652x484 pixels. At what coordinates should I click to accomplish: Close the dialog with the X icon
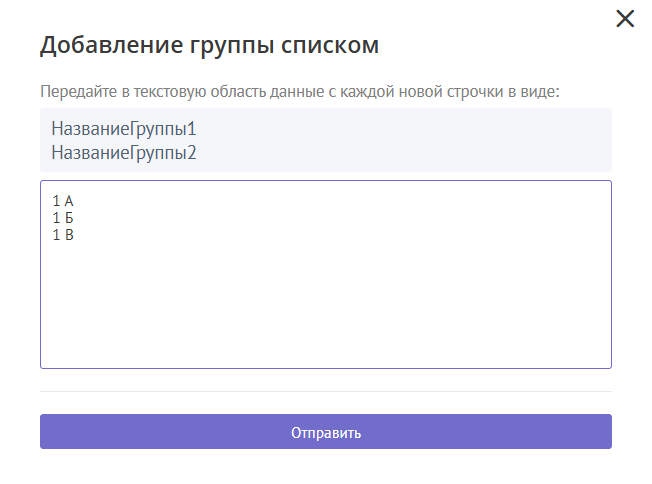click(625, 19)
